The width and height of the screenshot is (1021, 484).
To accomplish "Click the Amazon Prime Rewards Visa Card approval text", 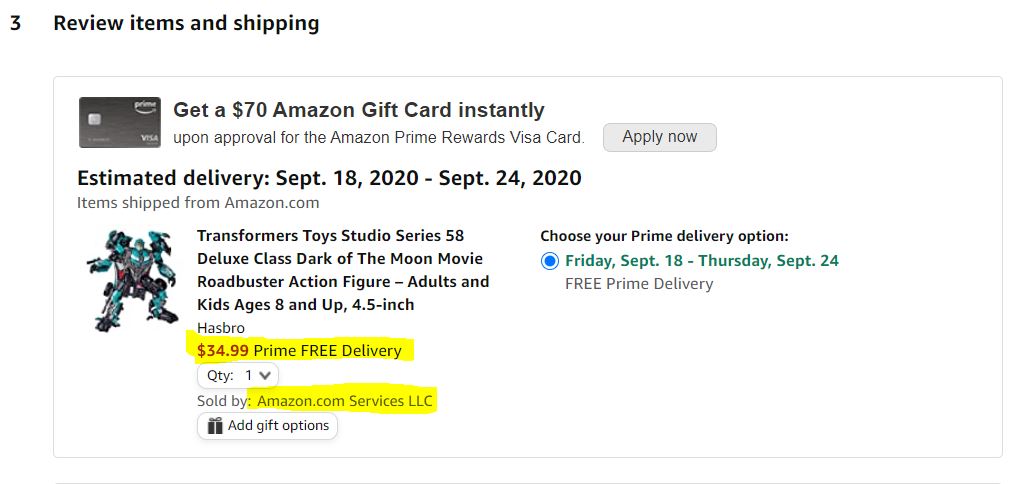I will [x=378, y=137].
